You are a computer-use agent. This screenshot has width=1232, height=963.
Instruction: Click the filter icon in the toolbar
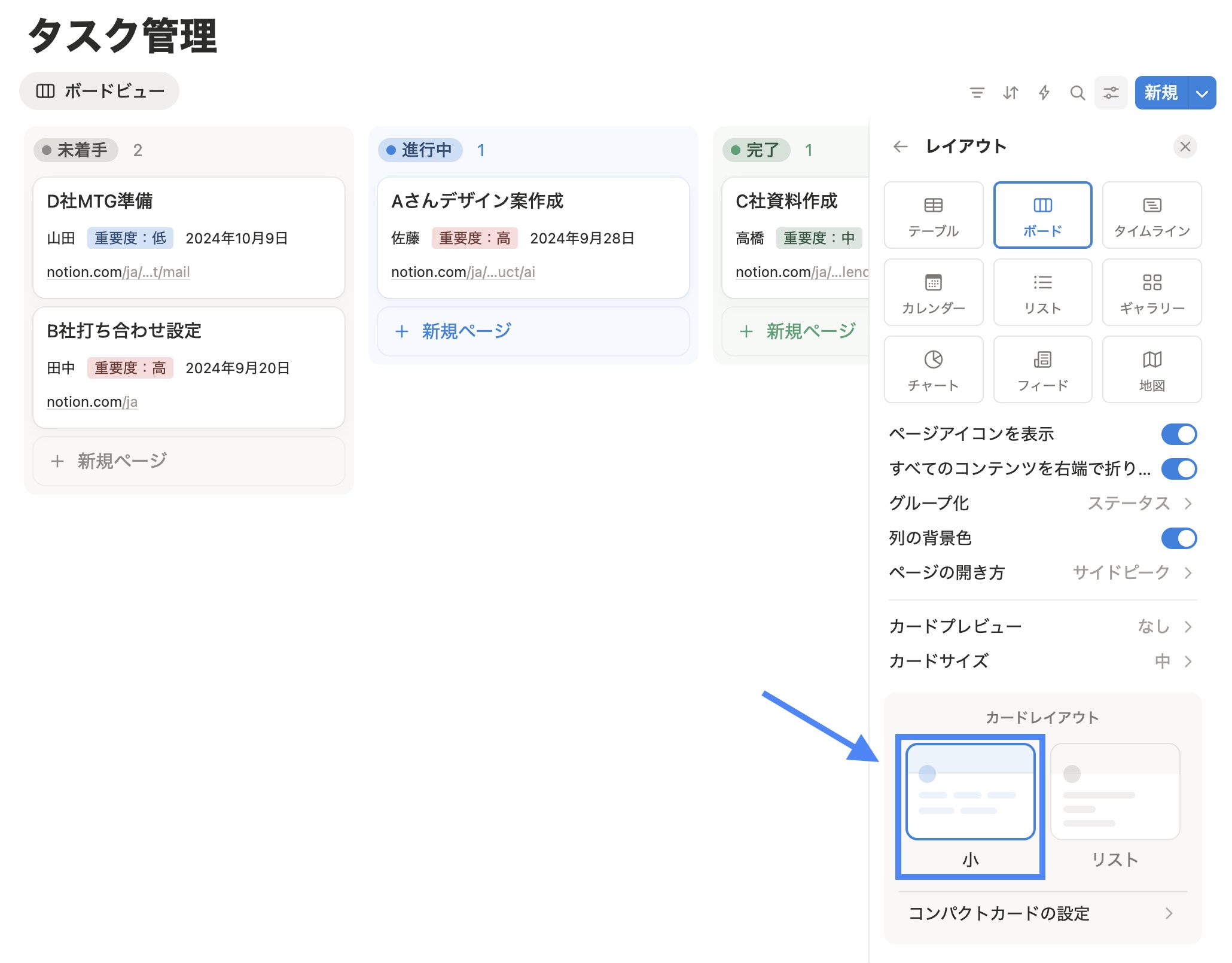pyautogui.click(x=977, y=93)
